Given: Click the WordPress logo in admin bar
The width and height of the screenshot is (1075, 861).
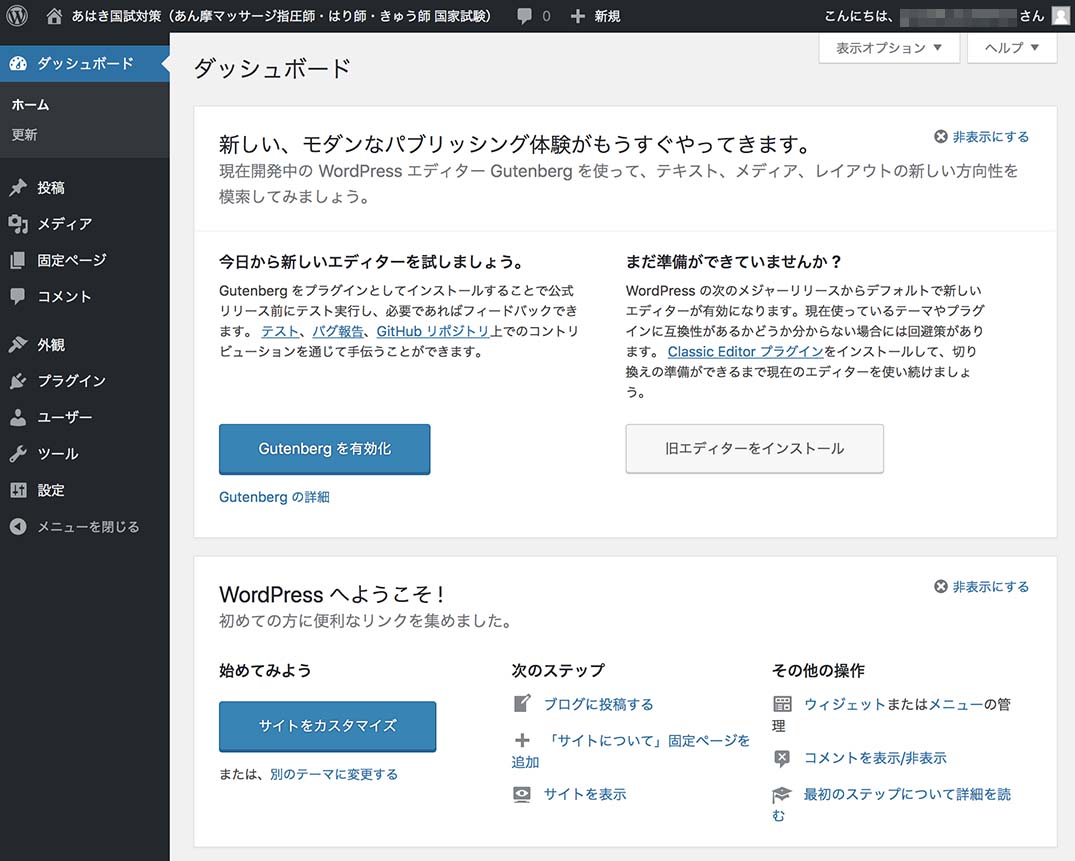Looking at the screenshot, I should 17,16.
